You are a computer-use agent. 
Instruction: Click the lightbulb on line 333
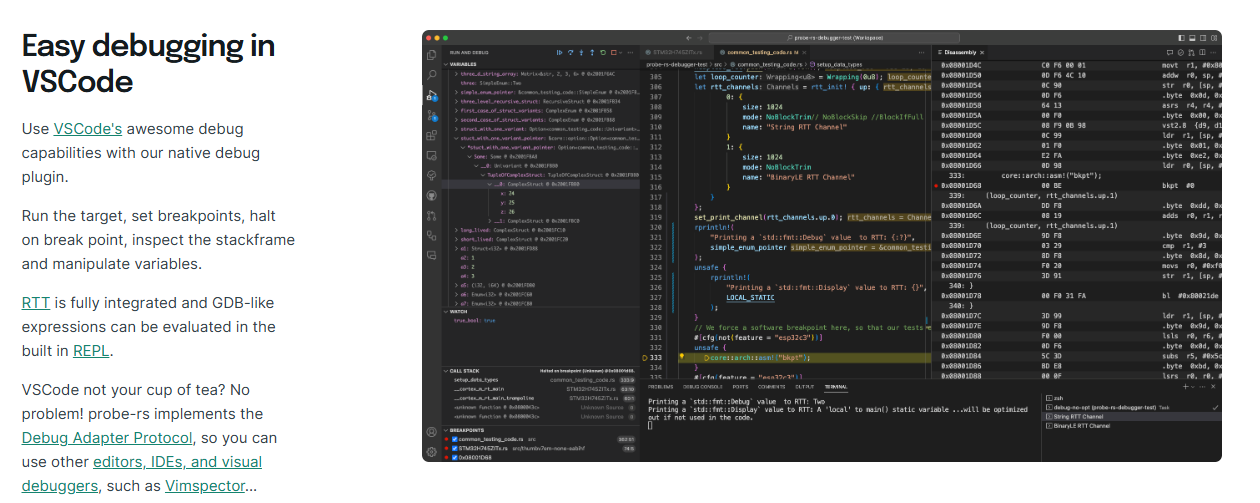pos(681,357)
